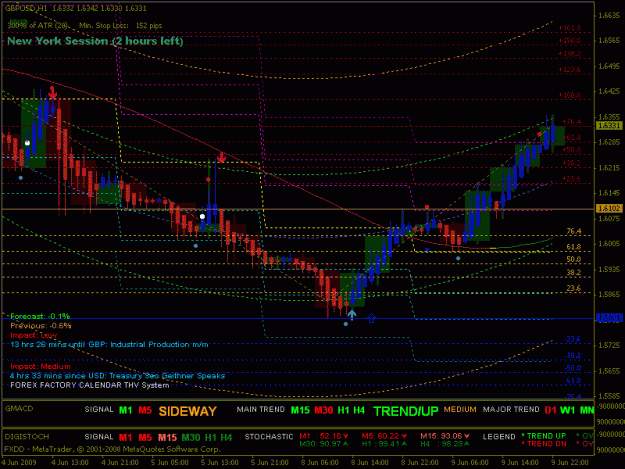Click the 1.5725 price axis label

pos(609,345)
